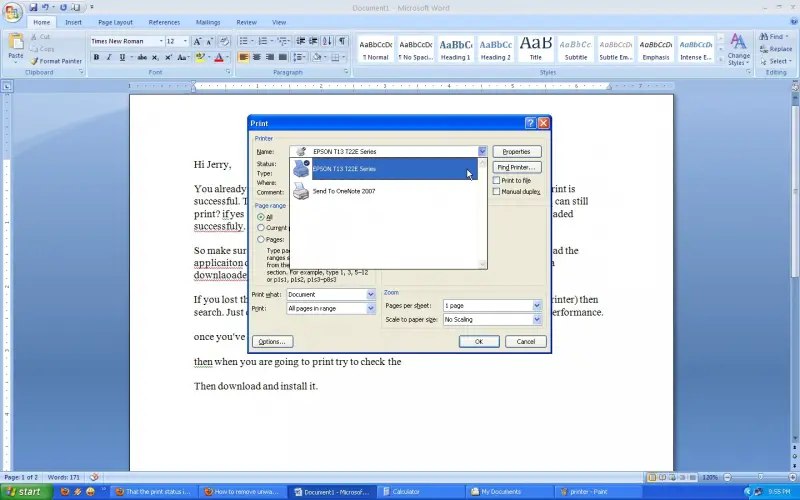Expand the Underline style dropdown arrow

pos(132,57)
